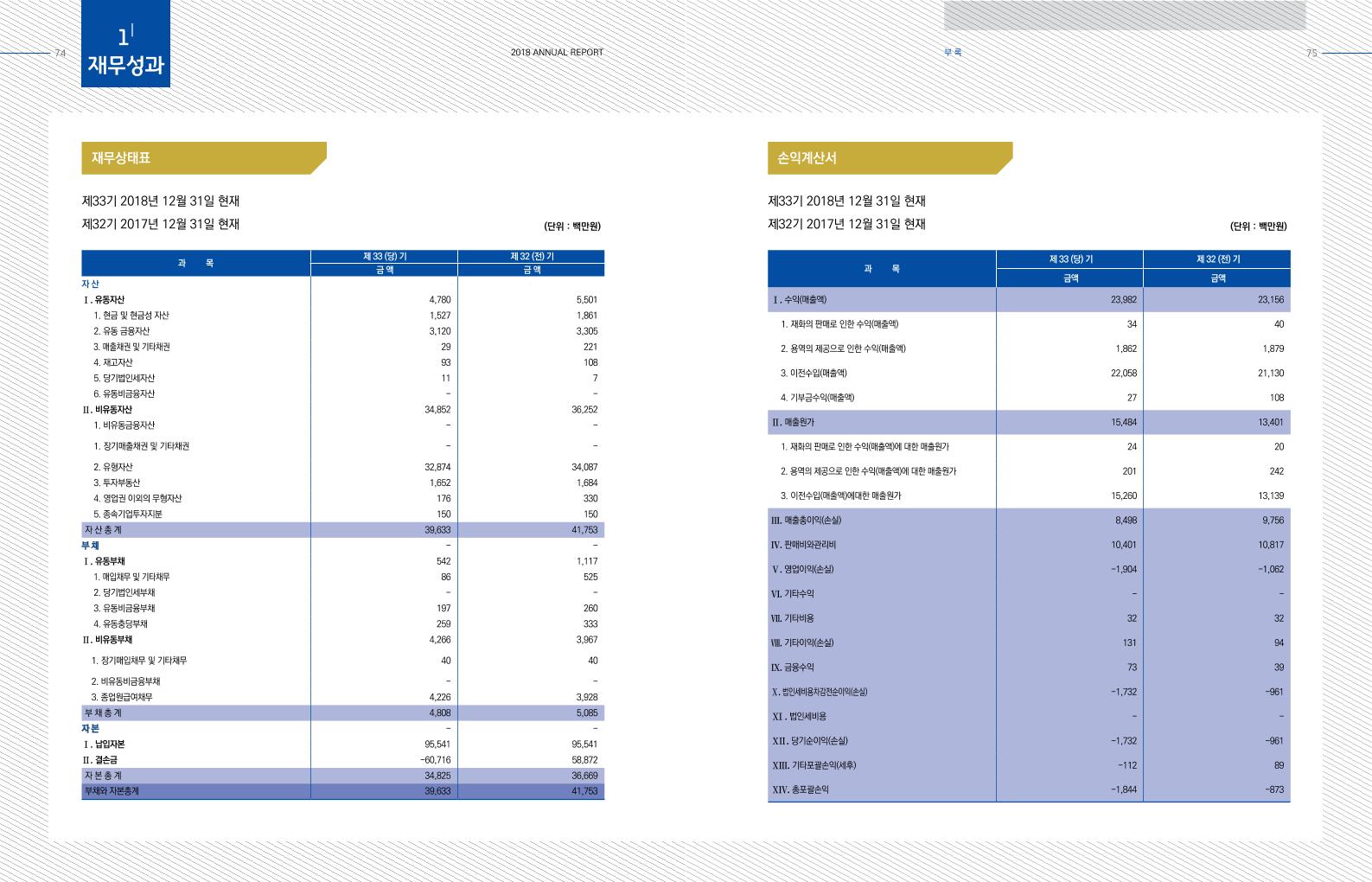Click the '자산총계' total row label

(x=103, y=530)
